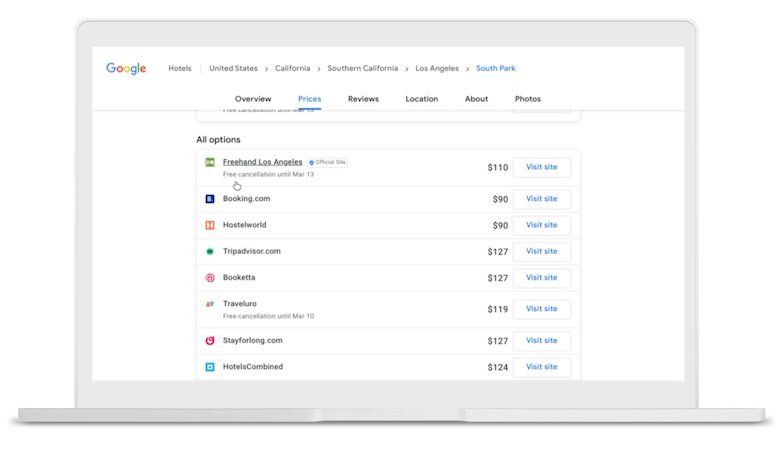Screen dimensions: 780x450
Task: Click the Stayforlong.com red logo icon
Action: [x=210, y=341]
